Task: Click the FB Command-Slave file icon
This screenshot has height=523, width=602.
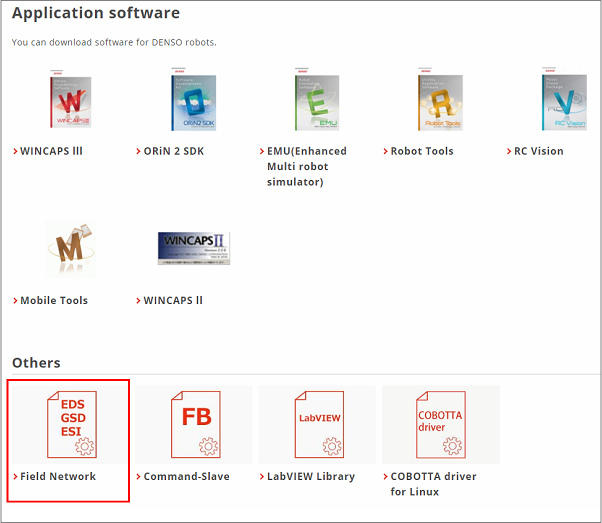Action: [x=194, y=424]
